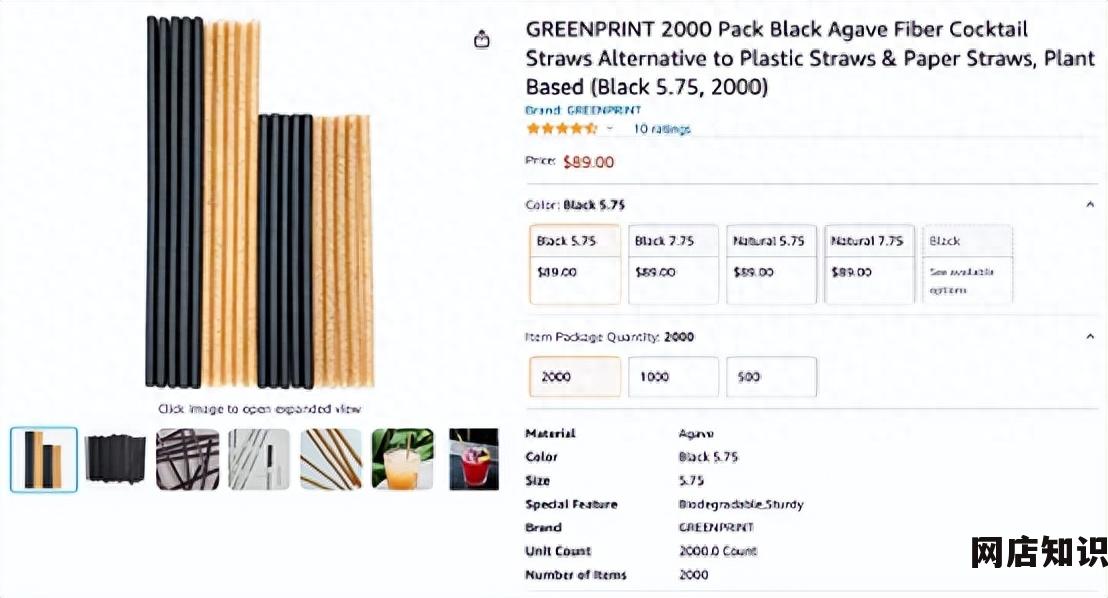Pick the 500 package quantity
1108x598 pixels.
point(771,377)
